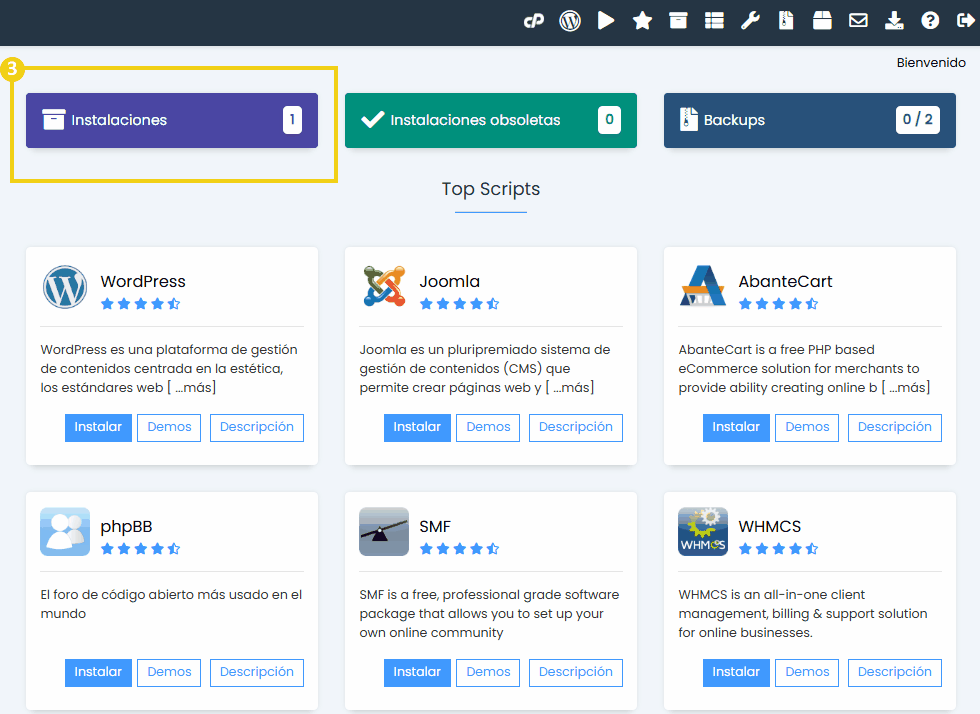The image size is (980, 714).
Task: Open Descripción for AbanteCart
Action: (894, 428)
